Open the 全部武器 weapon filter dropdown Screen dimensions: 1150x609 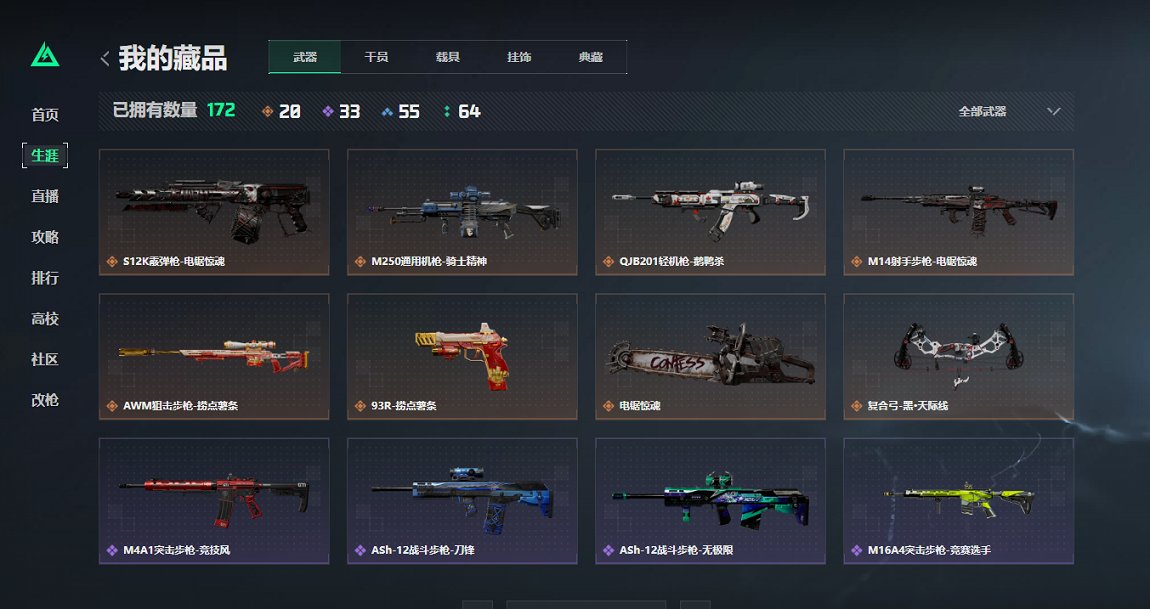[x=1009, y=112]
